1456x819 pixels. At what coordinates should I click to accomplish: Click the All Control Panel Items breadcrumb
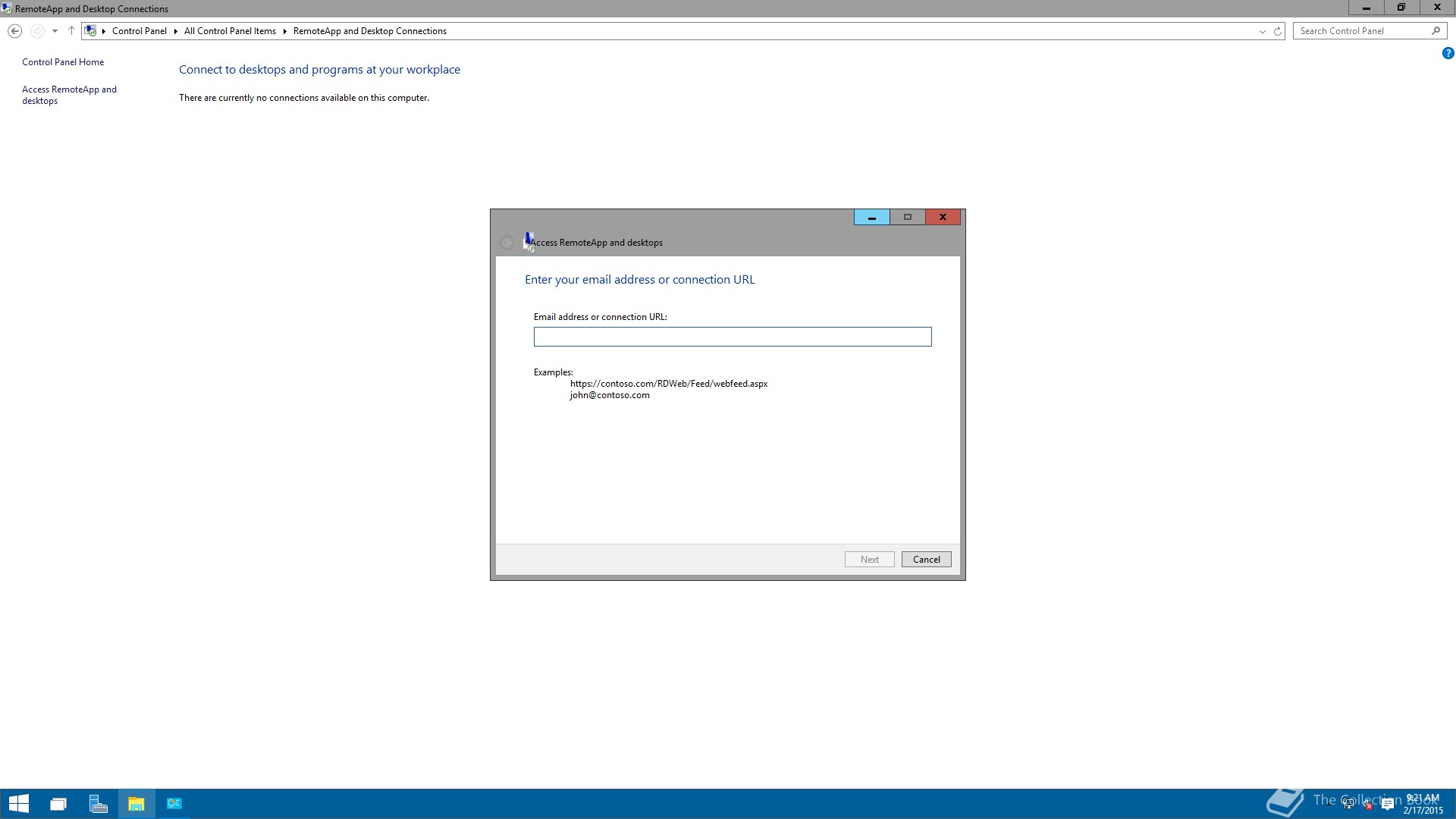coord(230,31)
